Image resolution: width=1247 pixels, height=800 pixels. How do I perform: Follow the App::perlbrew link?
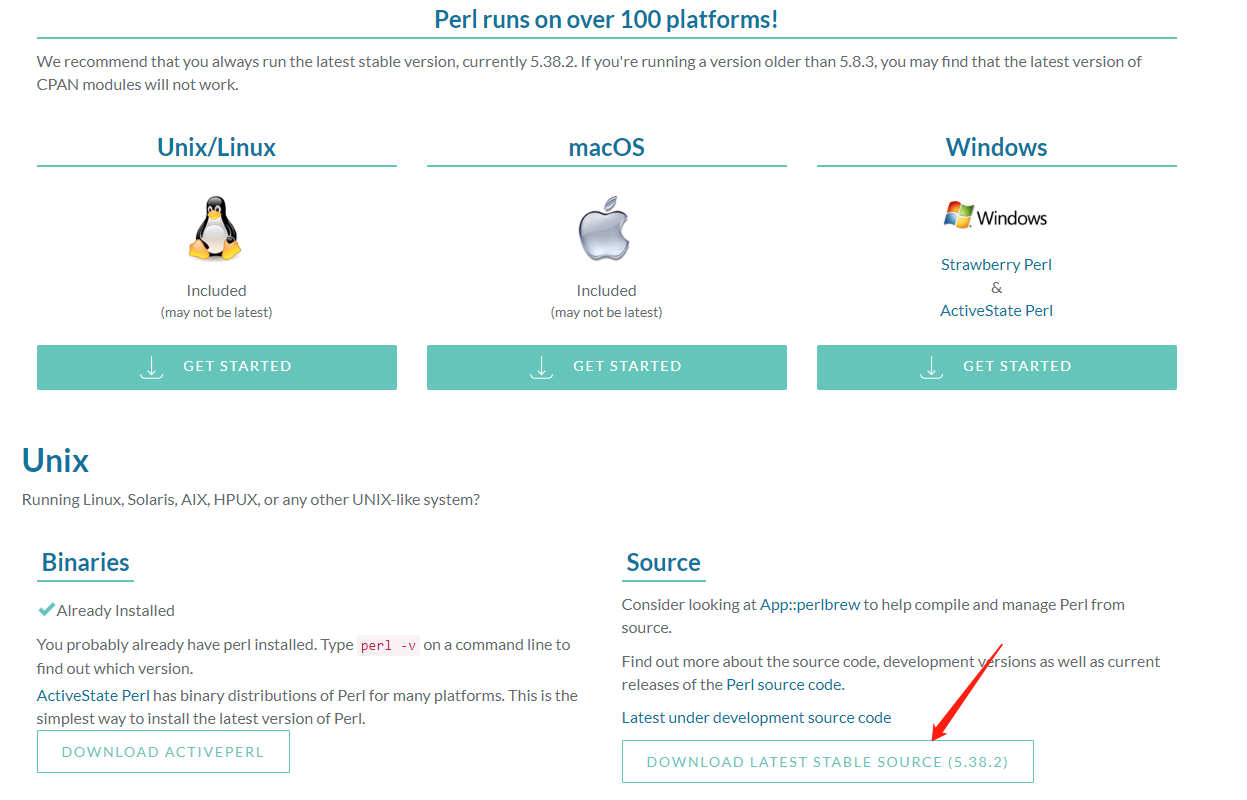pos(810,605)
